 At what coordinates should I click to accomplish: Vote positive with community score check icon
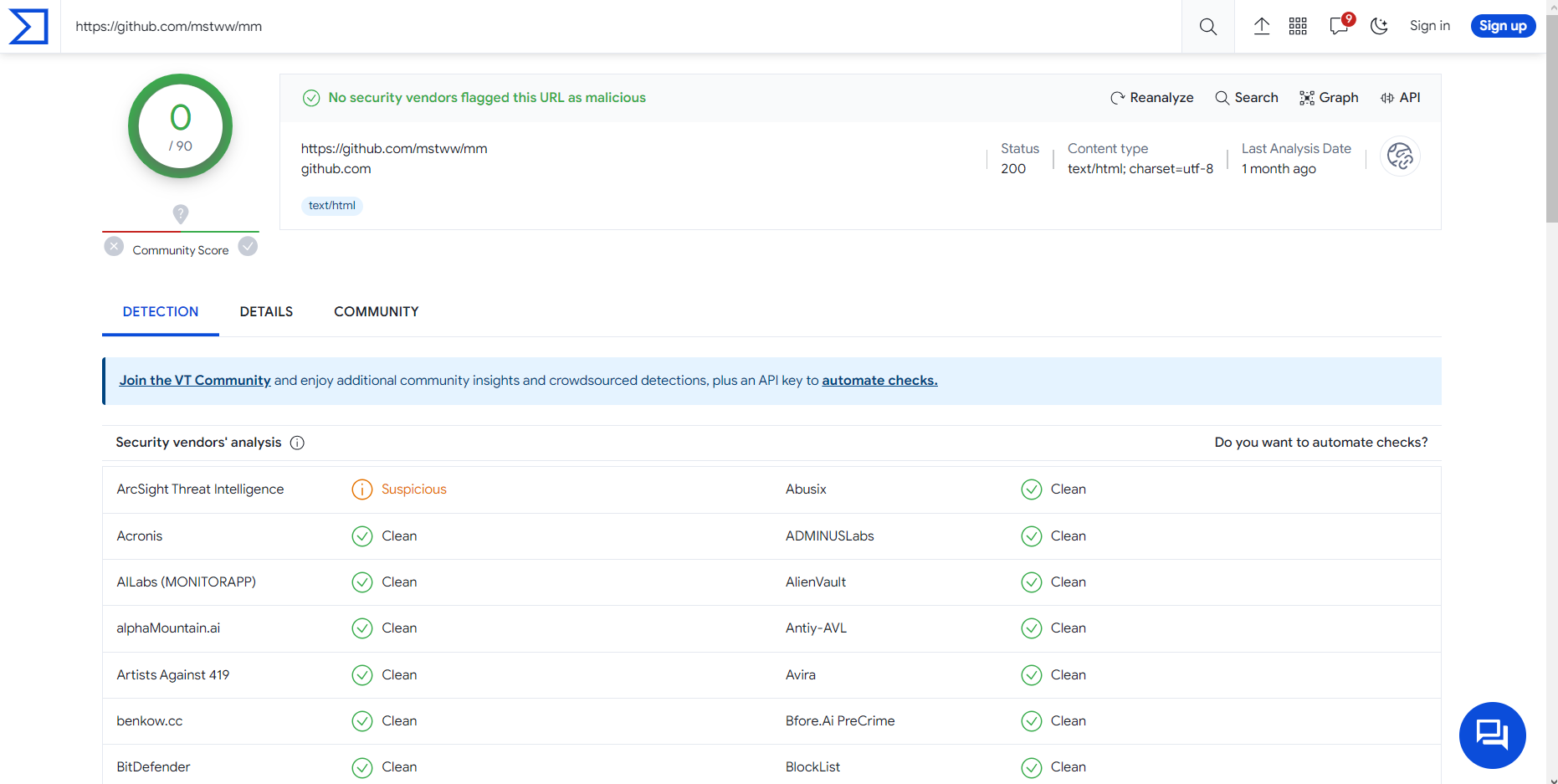point(248,247)
